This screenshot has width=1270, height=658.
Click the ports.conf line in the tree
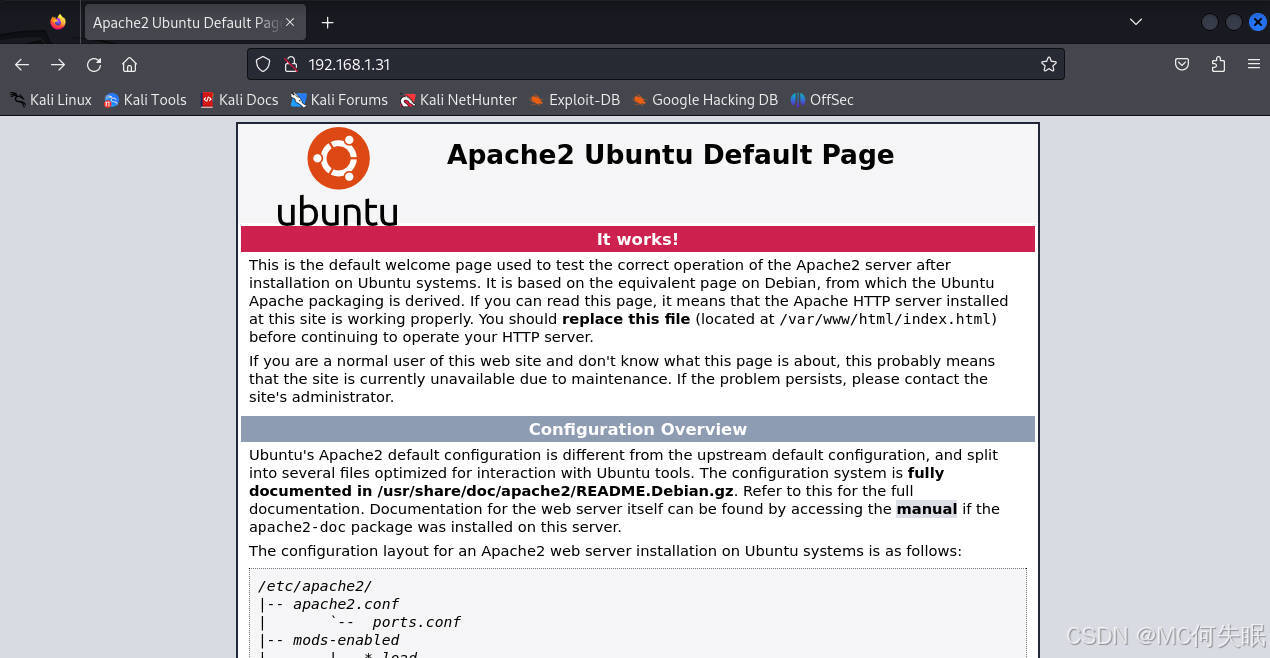(416, 622)
